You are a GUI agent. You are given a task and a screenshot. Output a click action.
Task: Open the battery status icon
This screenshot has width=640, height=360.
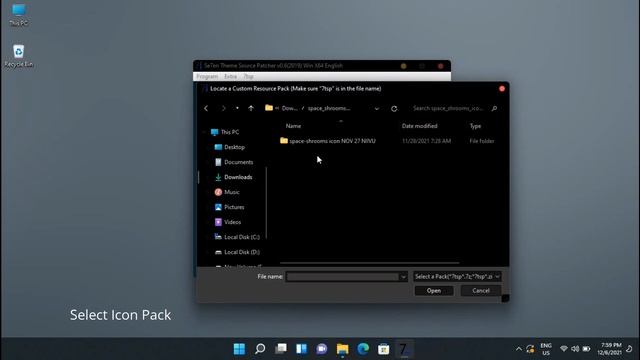click(x=587, y=349)
